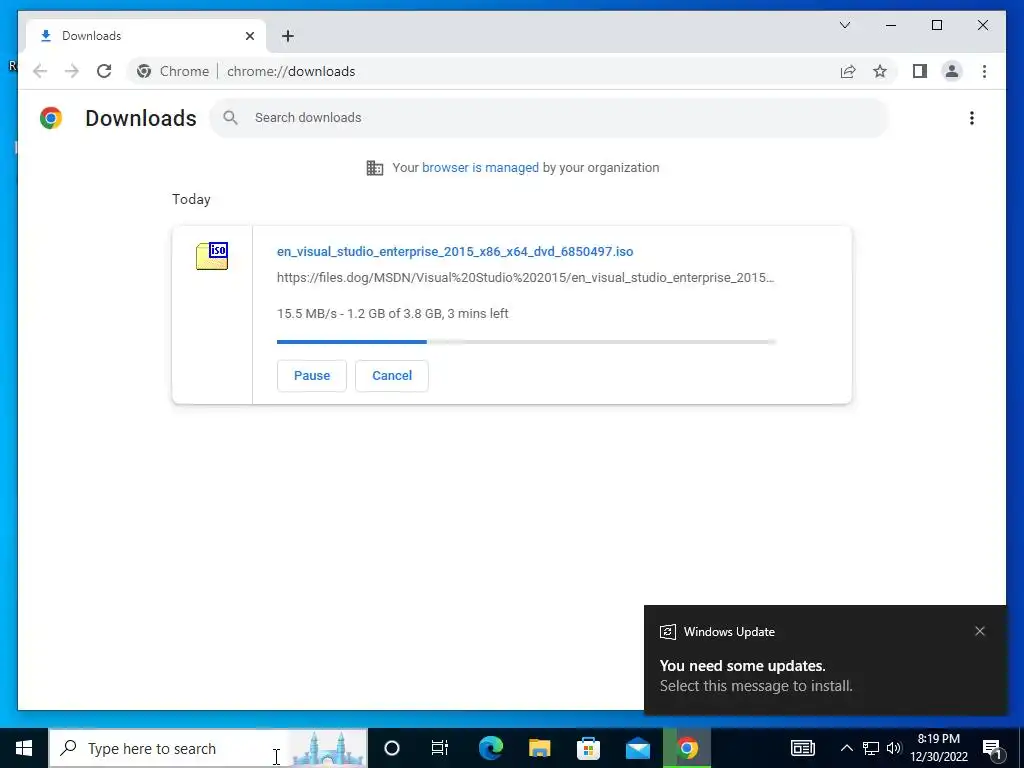
Task: Open Task View on the taskbar
Action: coord(440,748)
